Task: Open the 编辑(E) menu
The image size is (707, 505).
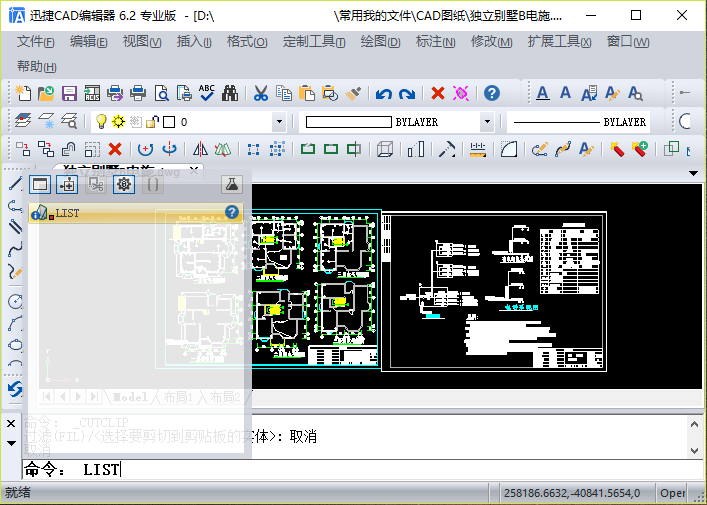Action: 88,42
